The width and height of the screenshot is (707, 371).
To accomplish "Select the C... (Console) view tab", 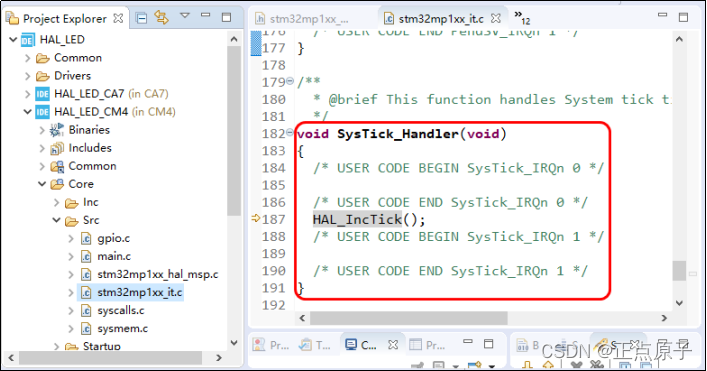I will (x=361, y=345).
